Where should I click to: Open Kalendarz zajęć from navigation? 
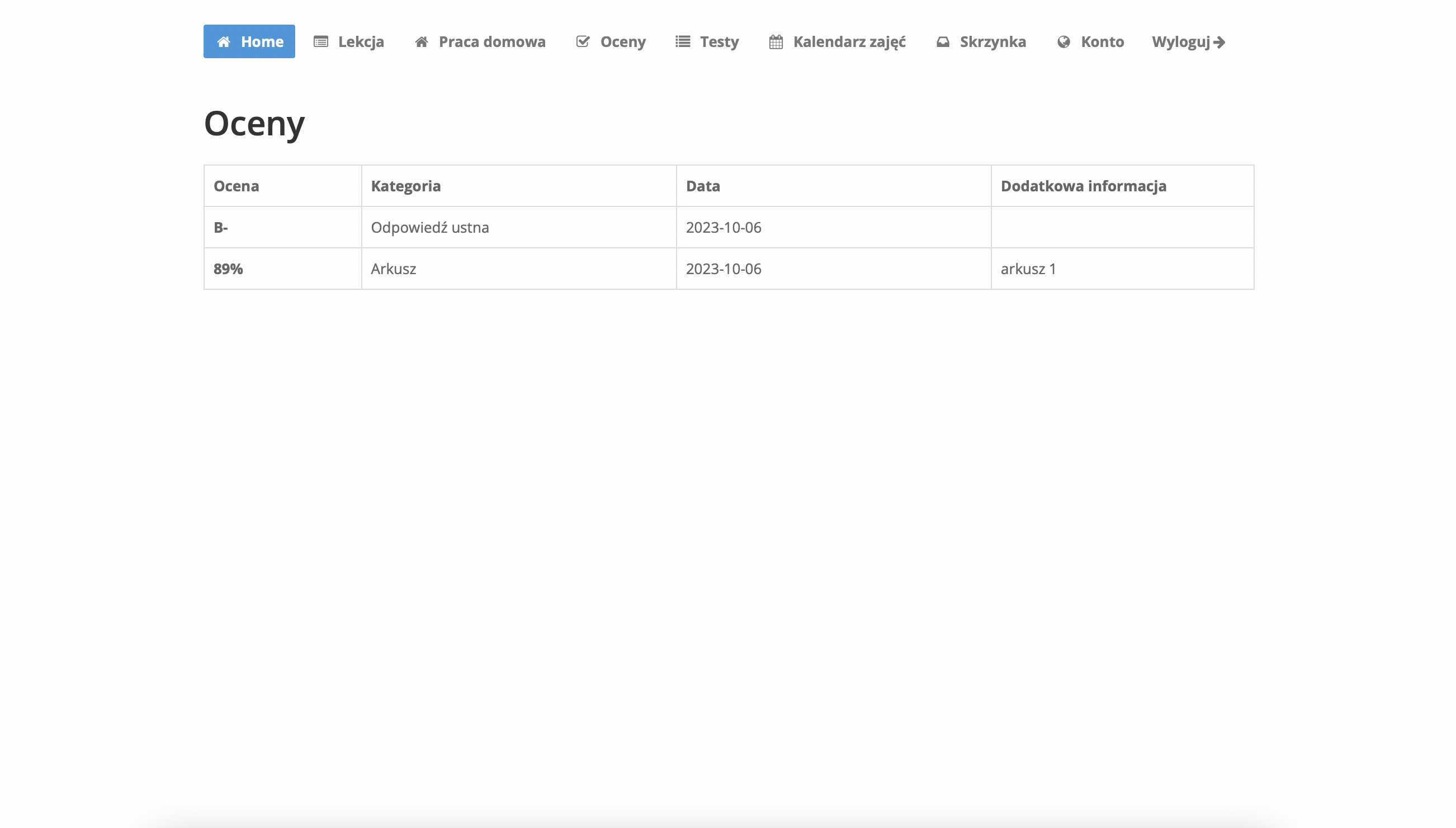point(849,41)
